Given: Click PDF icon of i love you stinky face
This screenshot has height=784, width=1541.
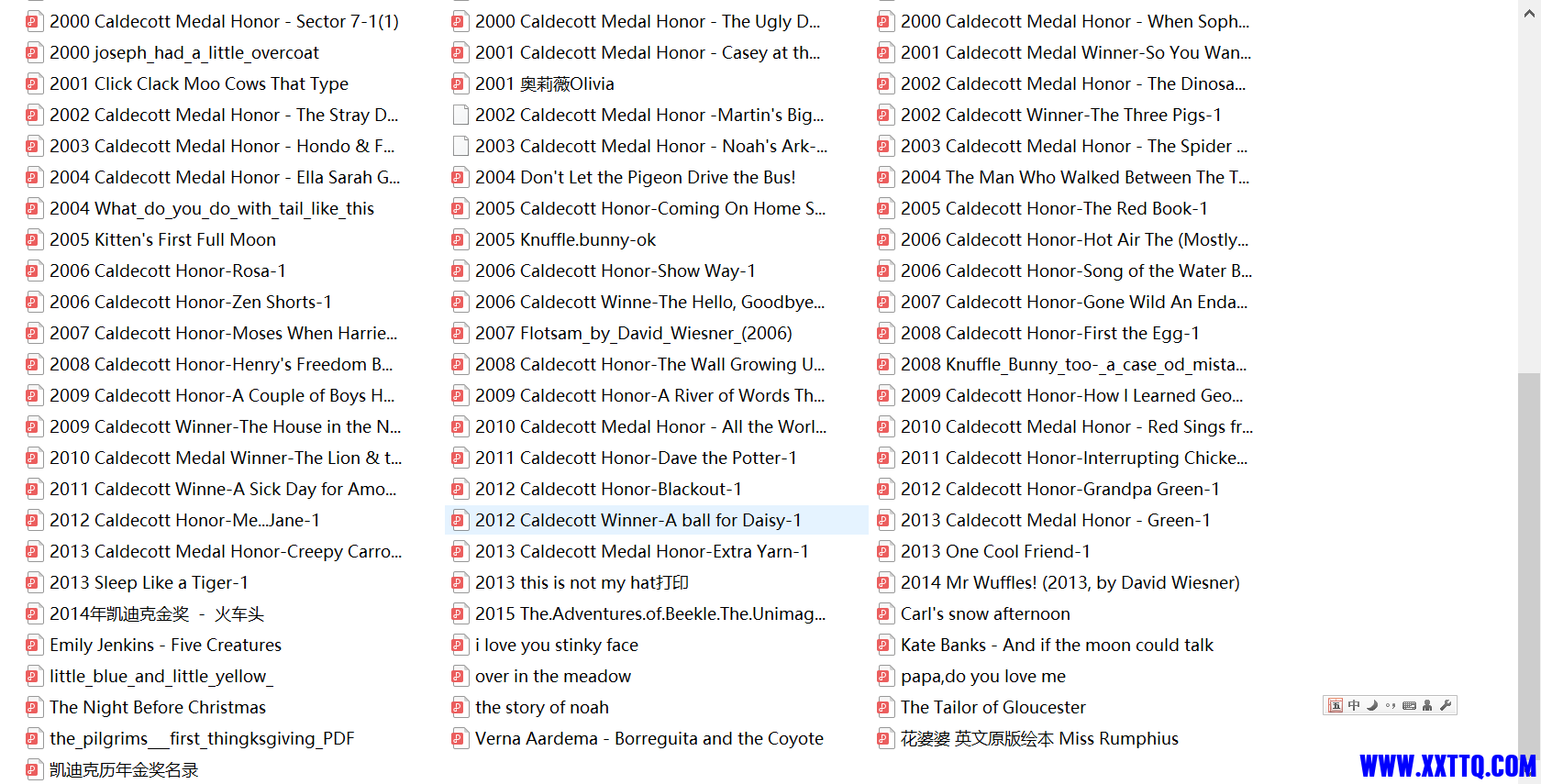Looking at the screenshot, I should point(459,645).
